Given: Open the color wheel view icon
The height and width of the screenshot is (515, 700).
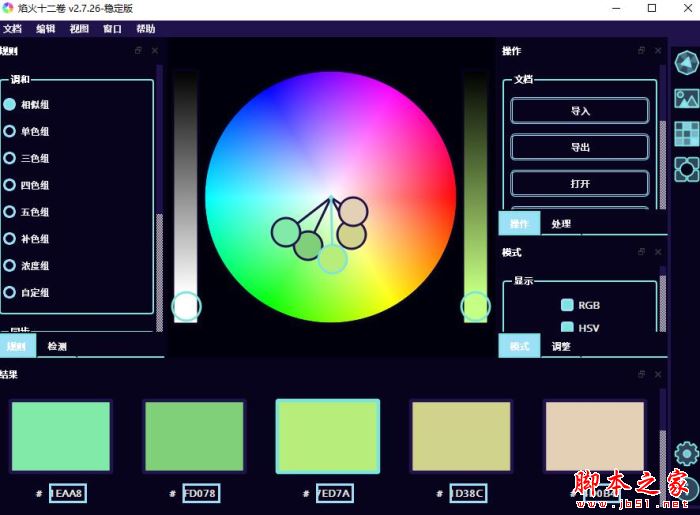Looking at the screenshot, I should click(686, 62).
